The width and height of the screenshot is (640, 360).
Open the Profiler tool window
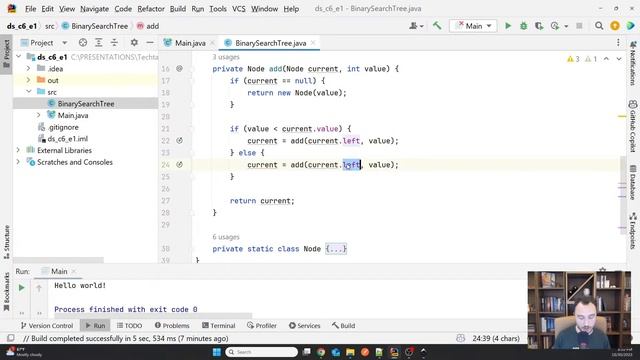point(262,326)
